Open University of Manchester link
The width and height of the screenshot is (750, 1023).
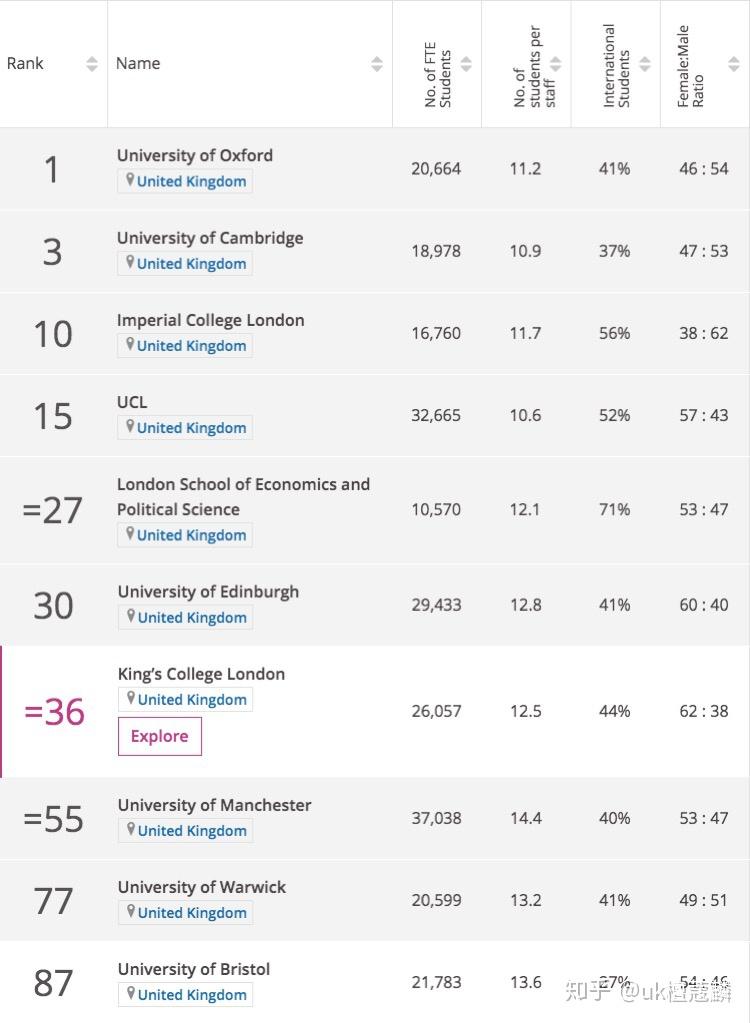pos(214,805)
